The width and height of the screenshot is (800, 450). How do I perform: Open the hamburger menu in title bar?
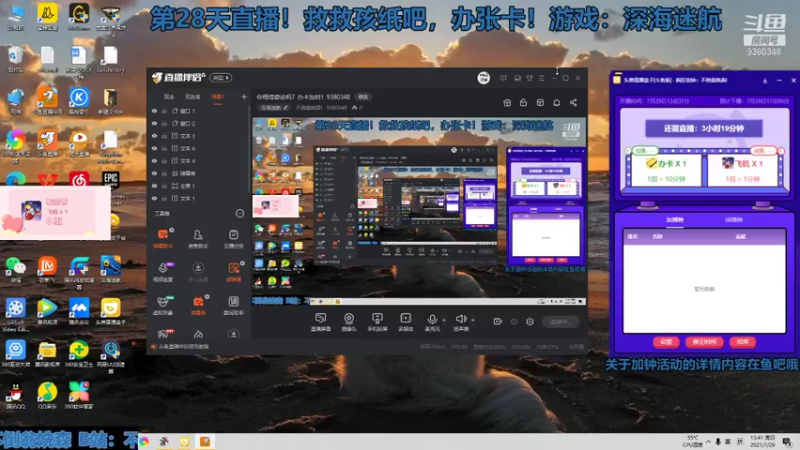pyautogui.click(x=542, y=78)
